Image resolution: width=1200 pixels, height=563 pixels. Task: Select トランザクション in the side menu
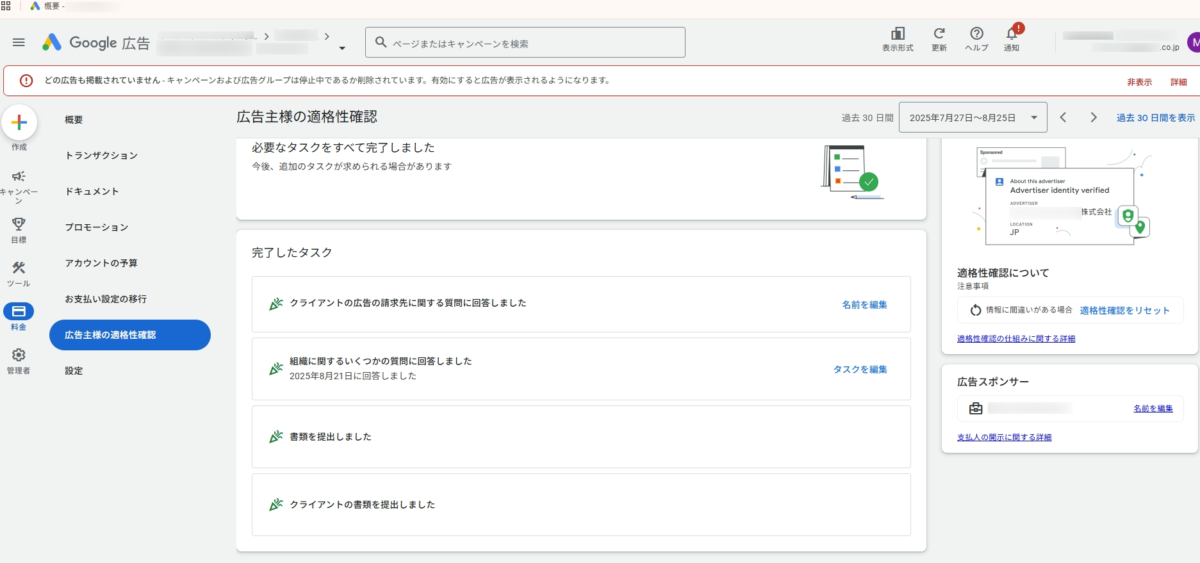coord(101,155)
